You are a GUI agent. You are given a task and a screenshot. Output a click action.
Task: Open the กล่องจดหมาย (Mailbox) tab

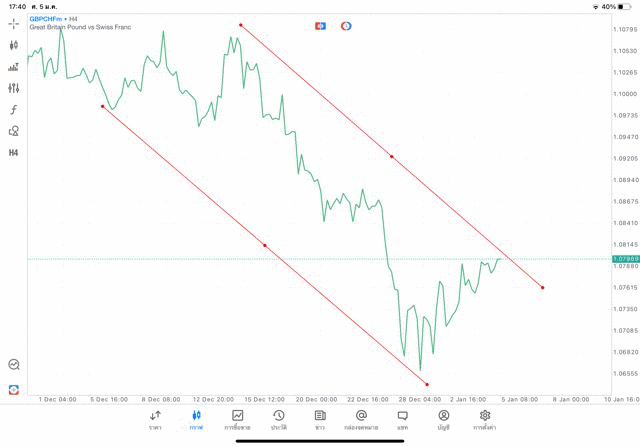(361, 420)
